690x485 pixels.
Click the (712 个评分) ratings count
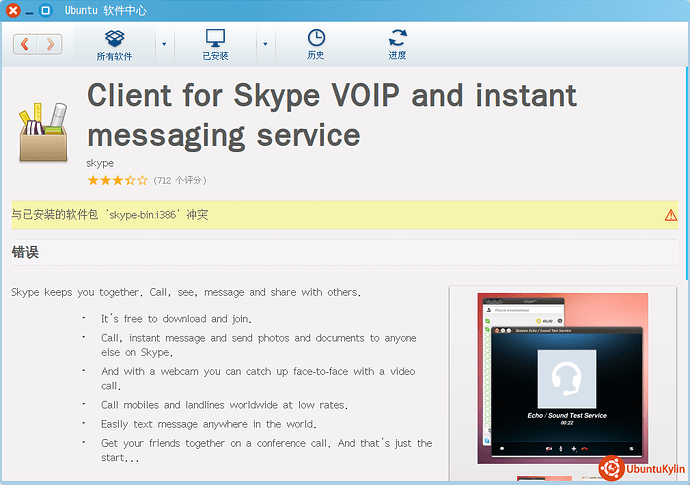coord(180,180)
